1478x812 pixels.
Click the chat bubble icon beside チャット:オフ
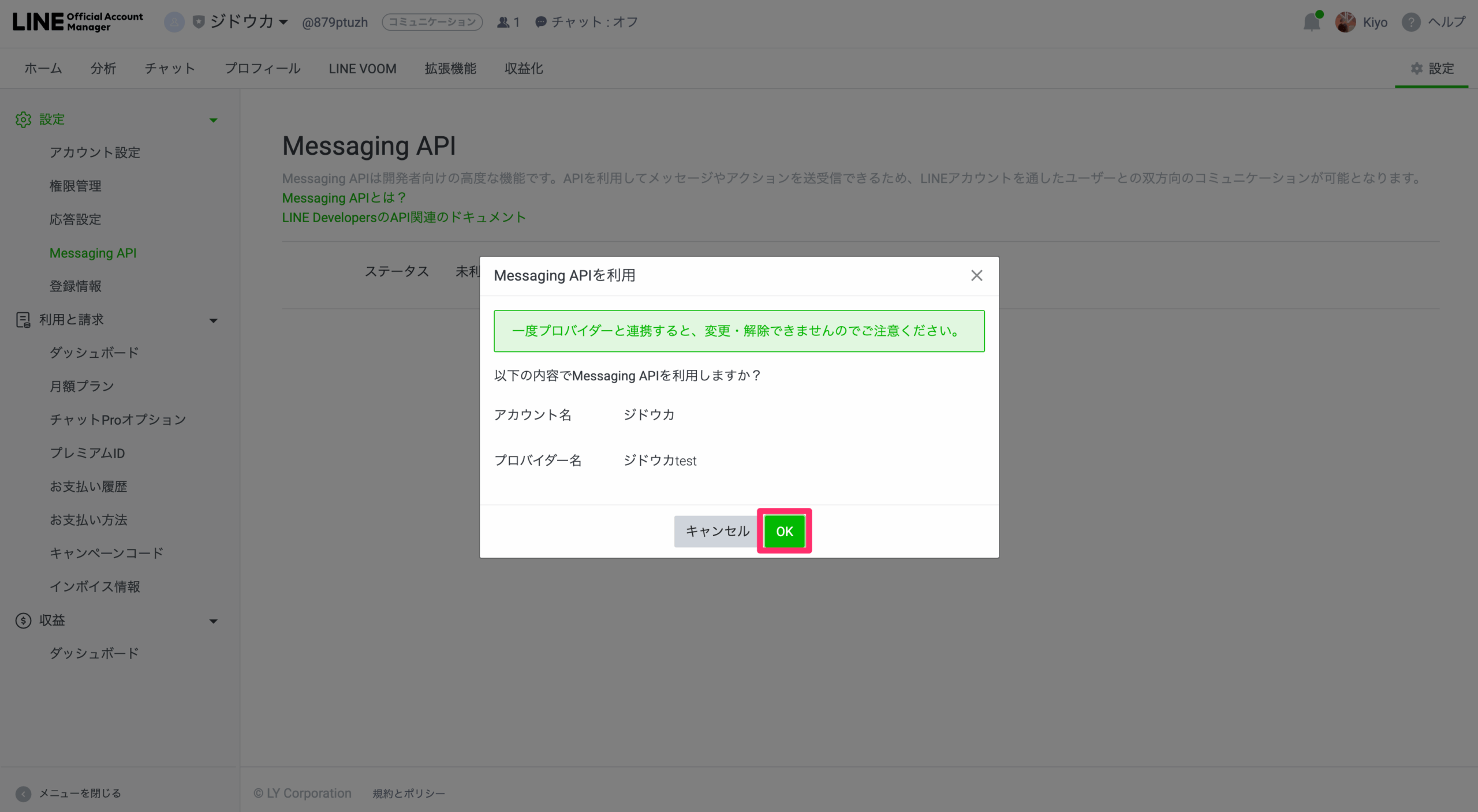540,22
